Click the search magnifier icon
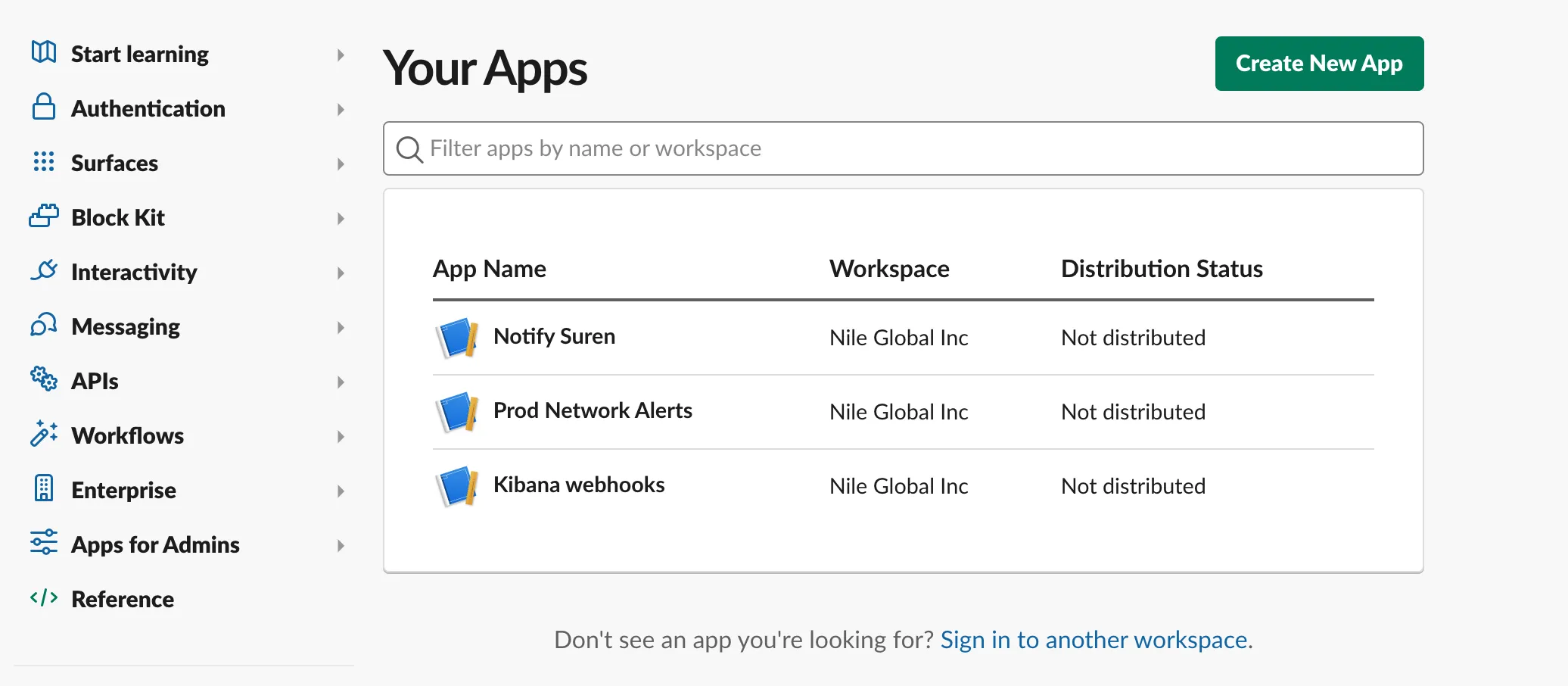The height and width of the screenshot is (686, 1568). point(409,149)
